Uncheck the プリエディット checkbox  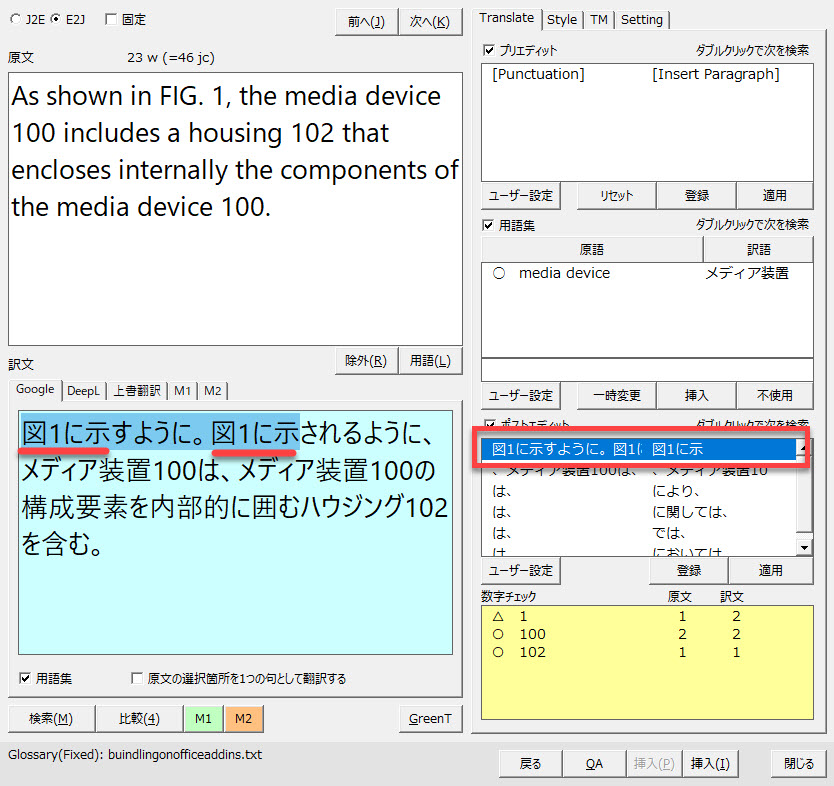[489, 50]
